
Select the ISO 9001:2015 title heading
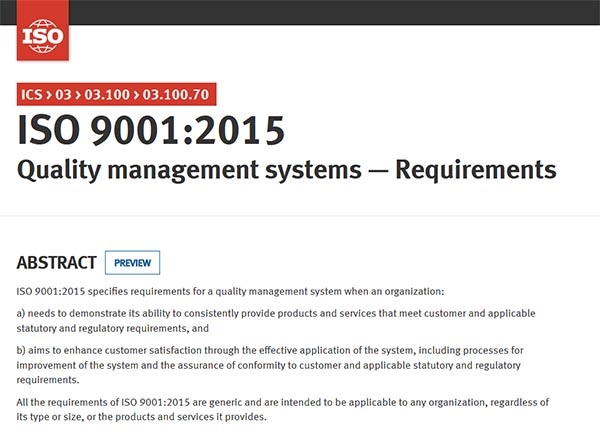pos(151,131)
